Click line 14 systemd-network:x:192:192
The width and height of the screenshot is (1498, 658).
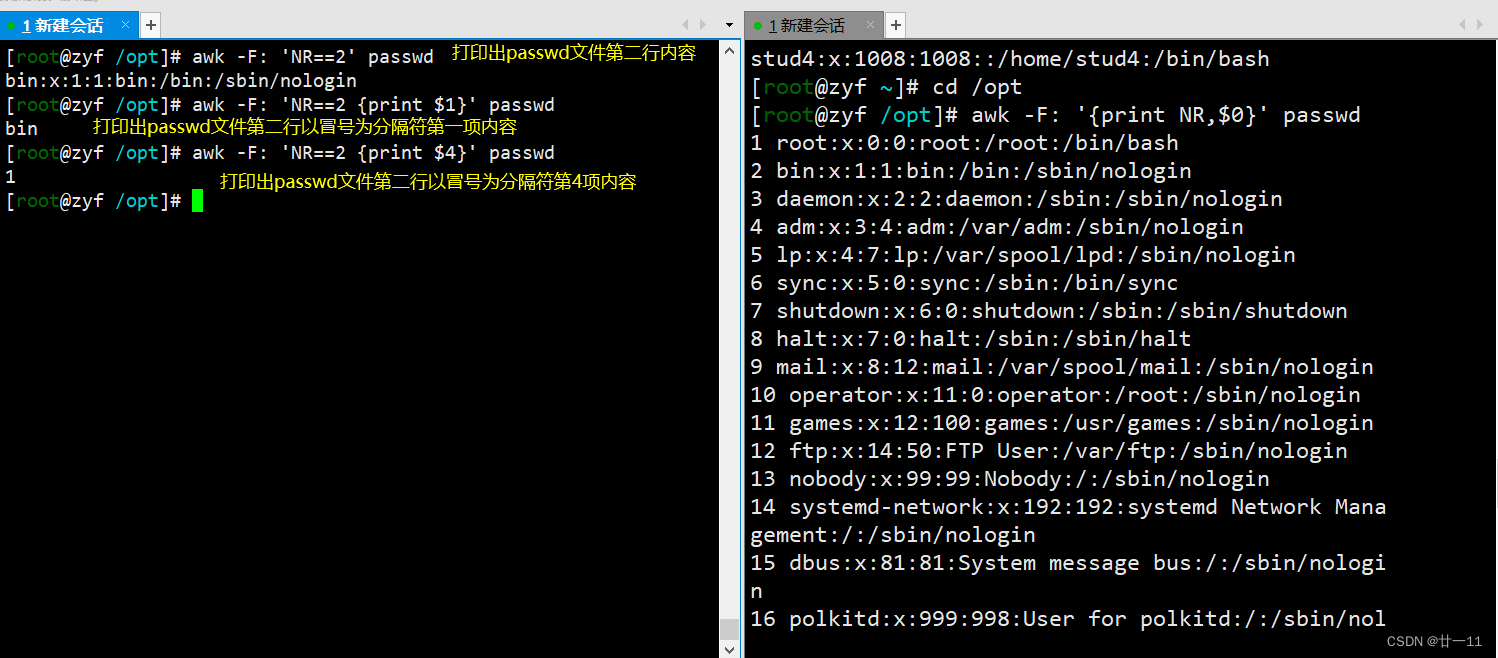coord(1068,507)
